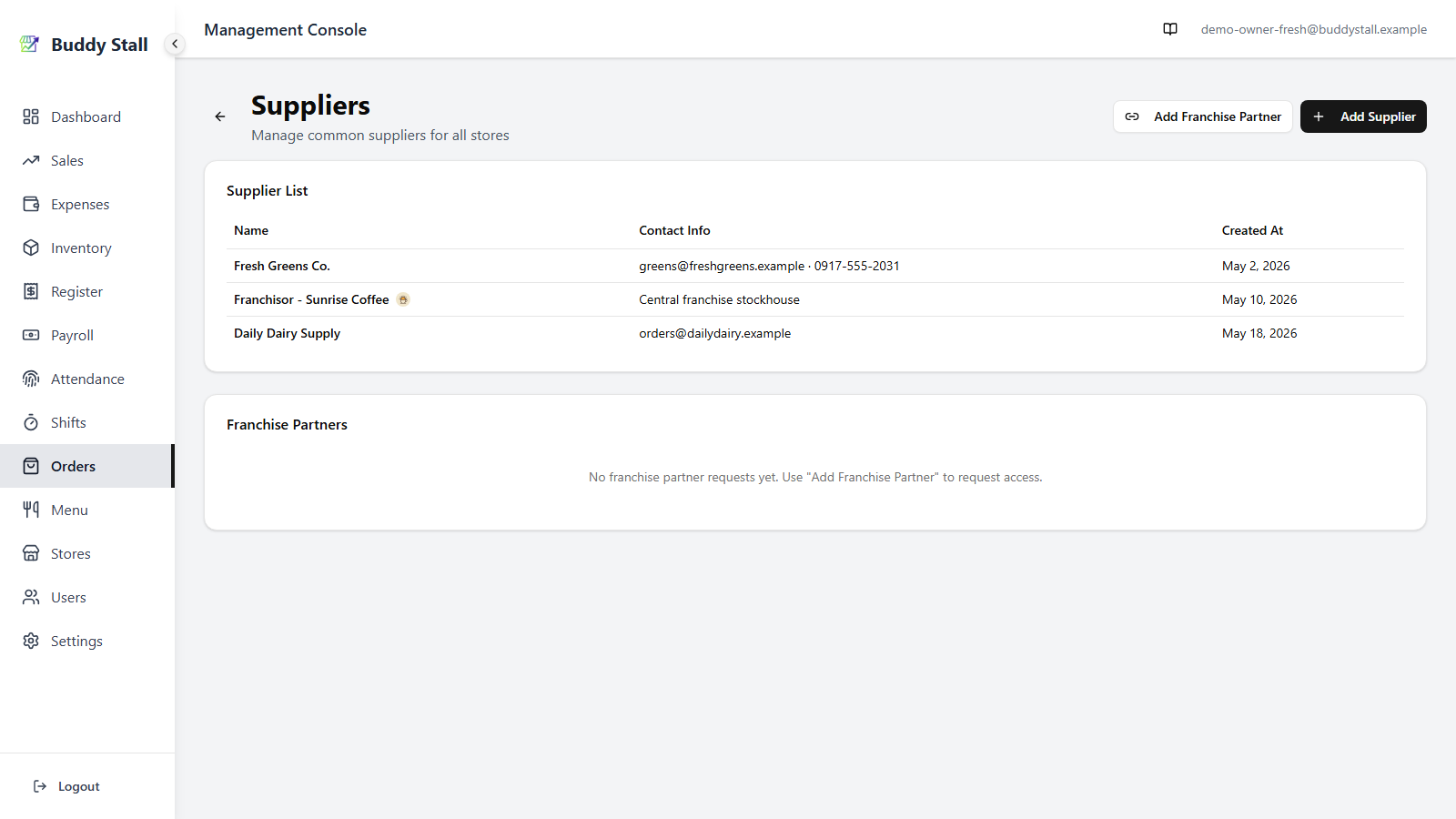Click the no franchise partner requests message
The image size is (1456, 819).
tap(815, 477)
